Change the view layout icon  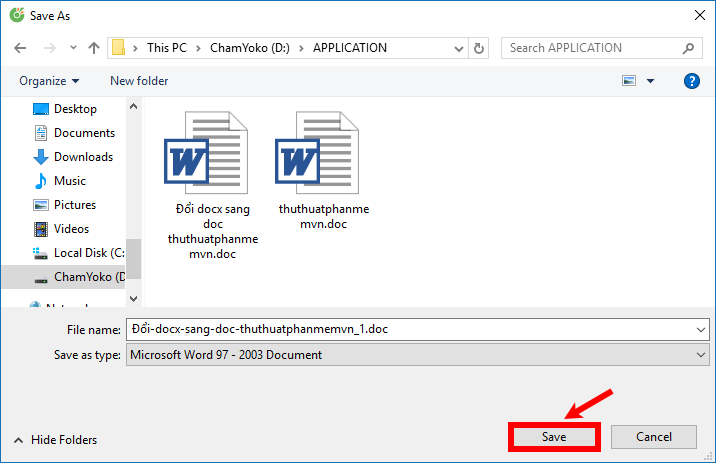[629, 81]
